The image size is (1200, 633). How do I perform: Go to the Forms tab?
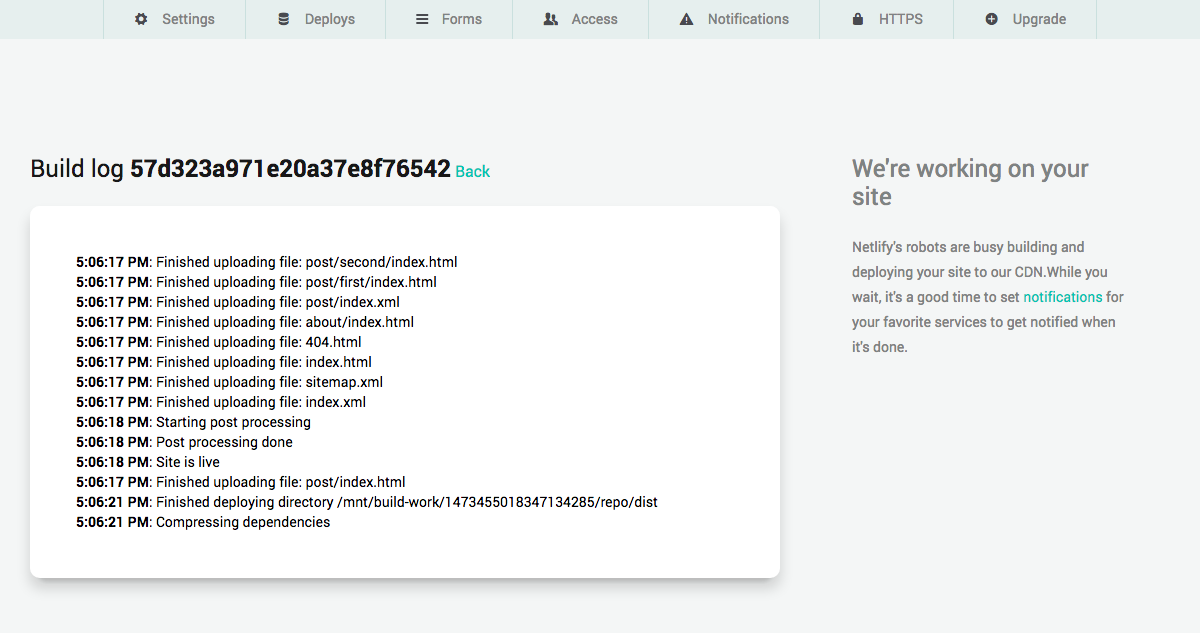coord(462,19)
